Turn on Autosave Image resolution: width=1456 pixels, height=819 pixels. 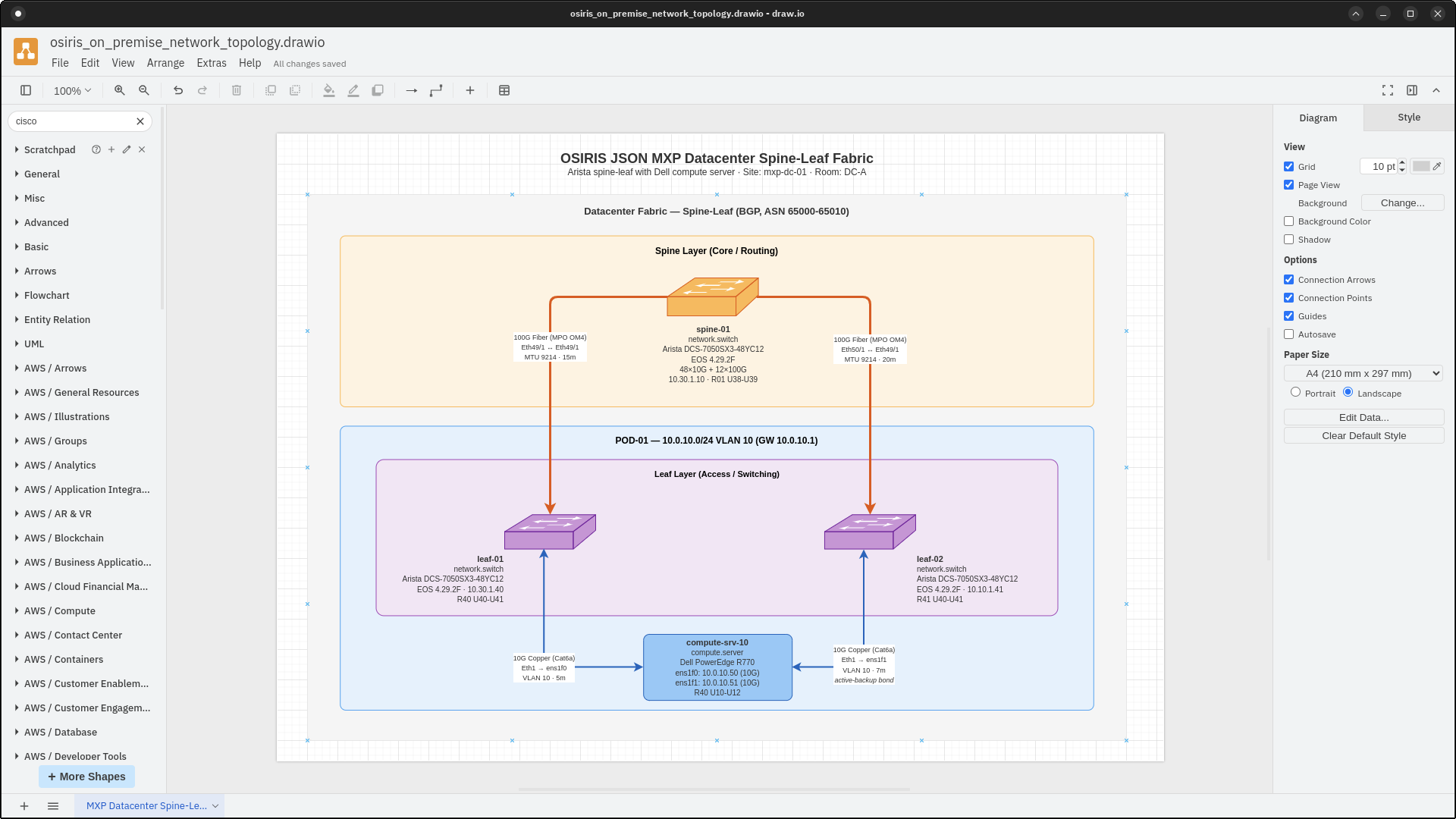(1288, 334)
